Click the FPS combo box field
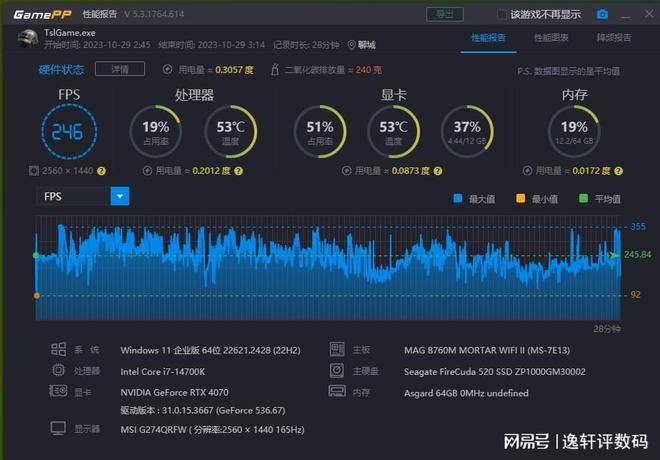Screen dimensions: 660x460 [x=83, y=197]
